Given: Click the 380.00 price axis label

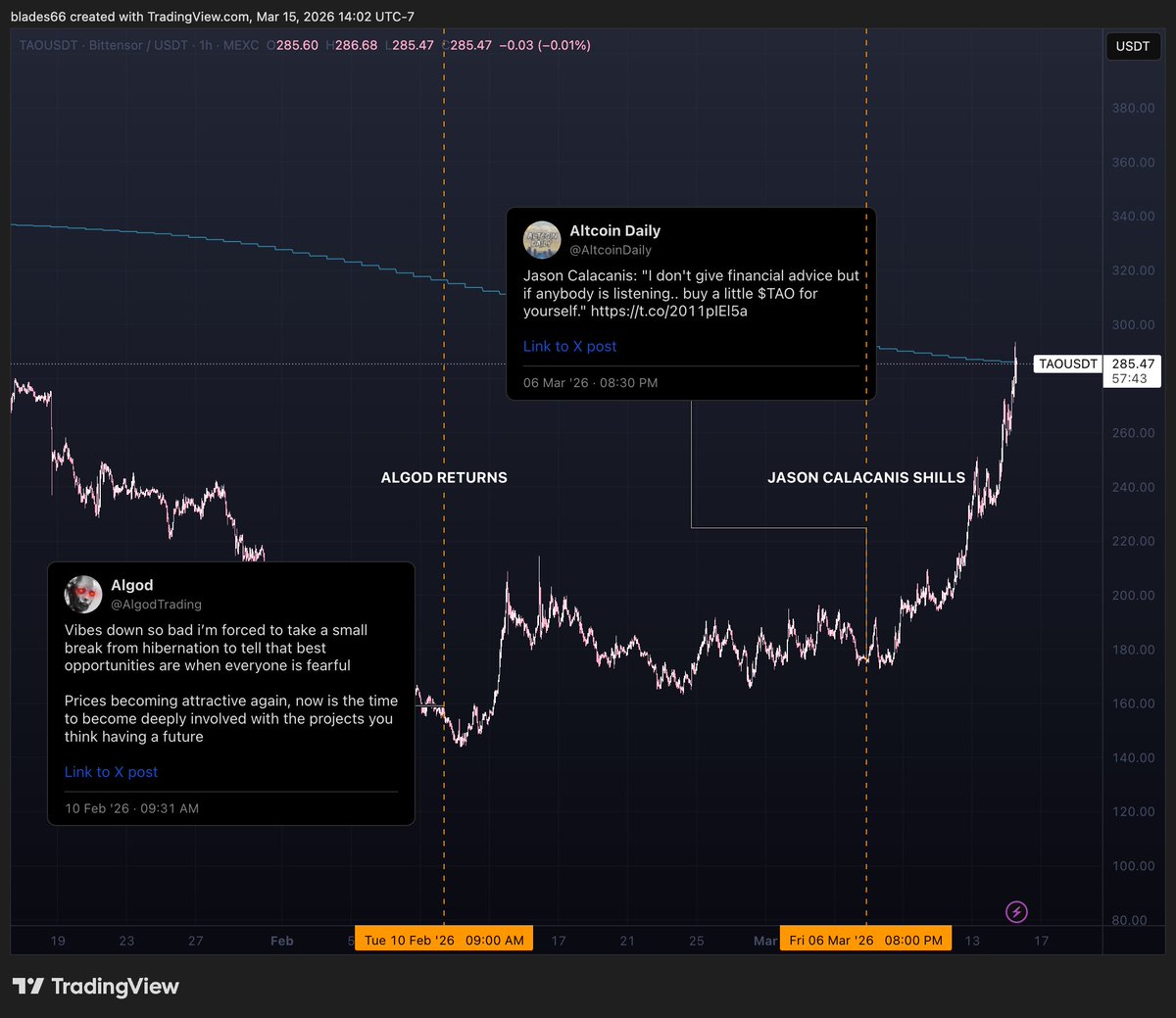Looking at the screenshot, I should coord(1133,109).
